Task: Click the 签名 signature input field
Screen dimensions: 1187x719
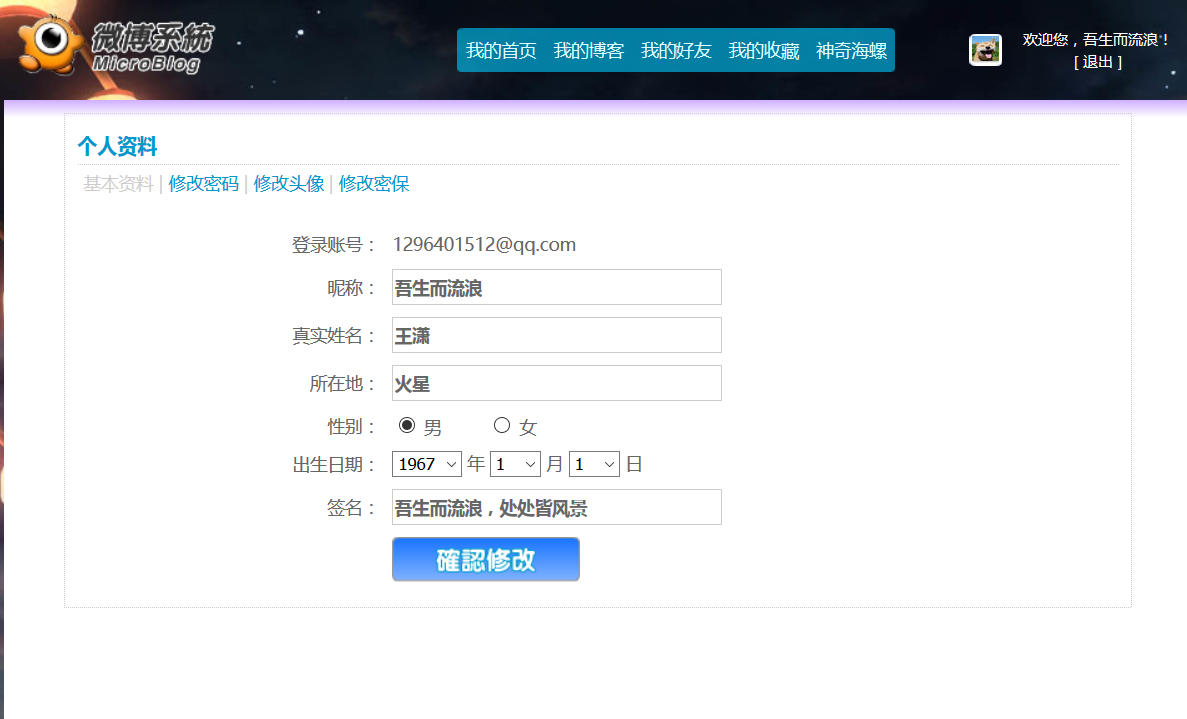Action: pyautogui.click(x=556, y=507)
